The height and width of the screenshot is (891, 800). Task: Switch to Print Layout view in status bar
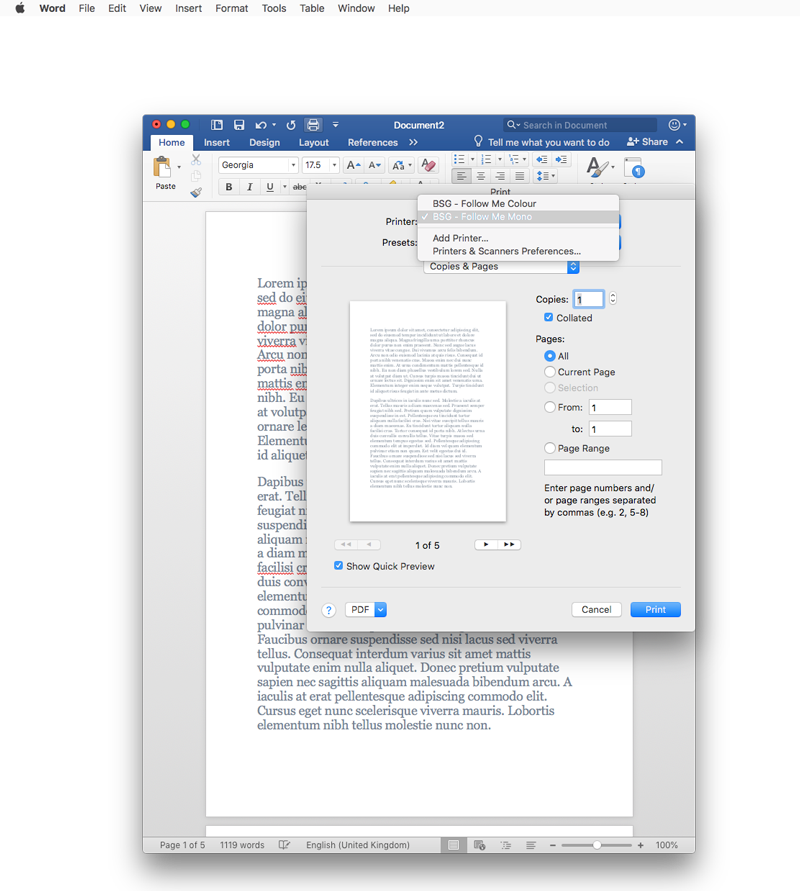click(x=453, y=845)
